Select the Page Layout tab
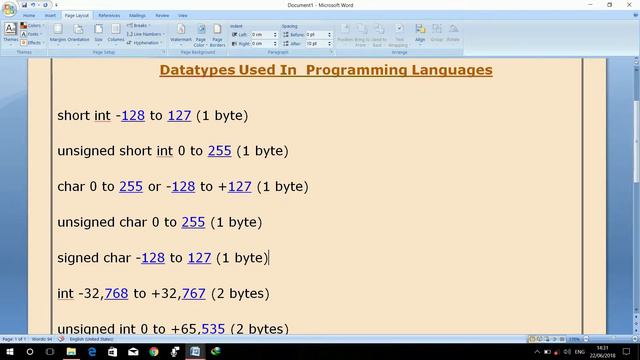The image size is (640, 360). [77, 16]
